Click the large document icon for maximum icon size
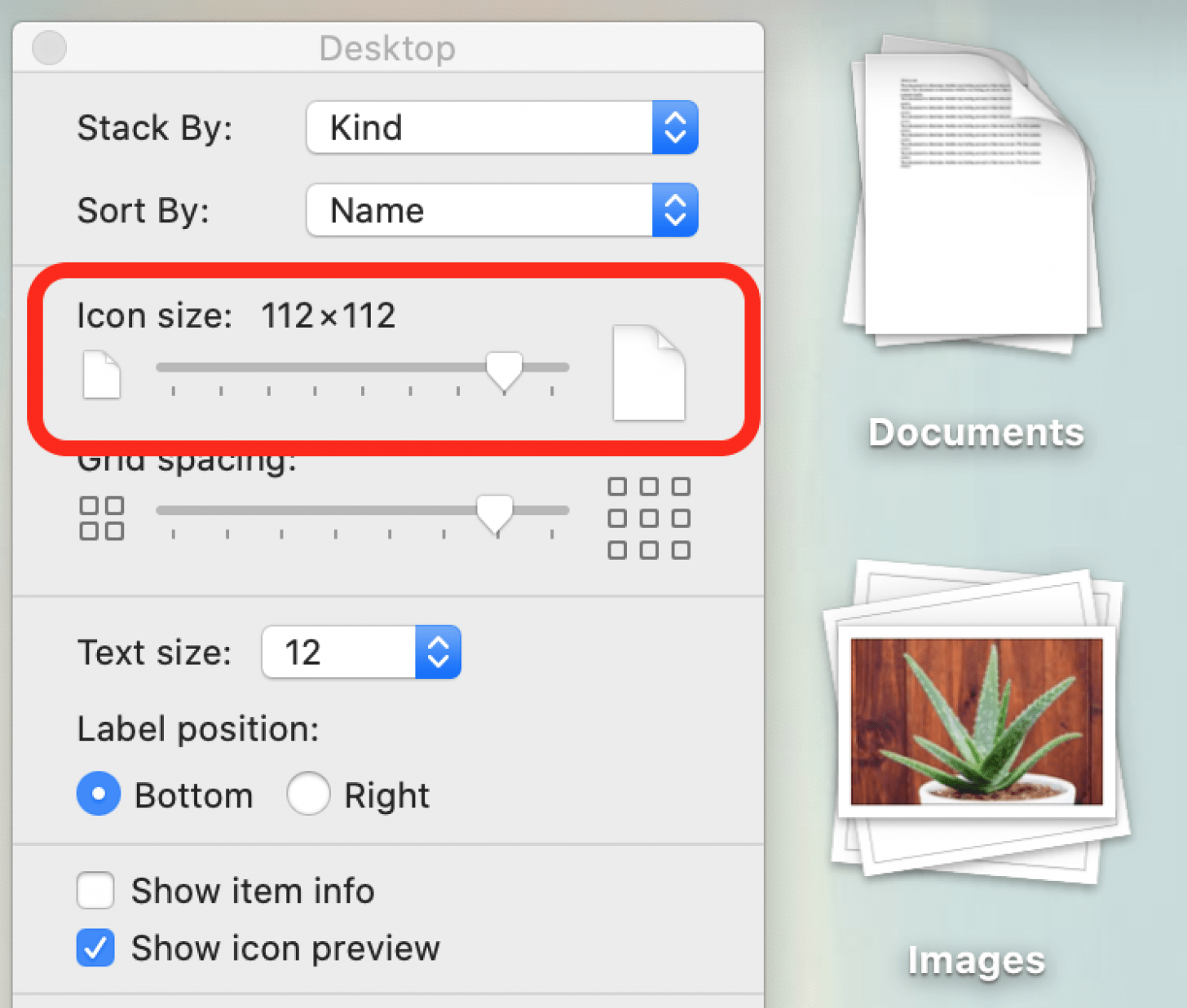1187x1008 pixels. tap(648, 374)
